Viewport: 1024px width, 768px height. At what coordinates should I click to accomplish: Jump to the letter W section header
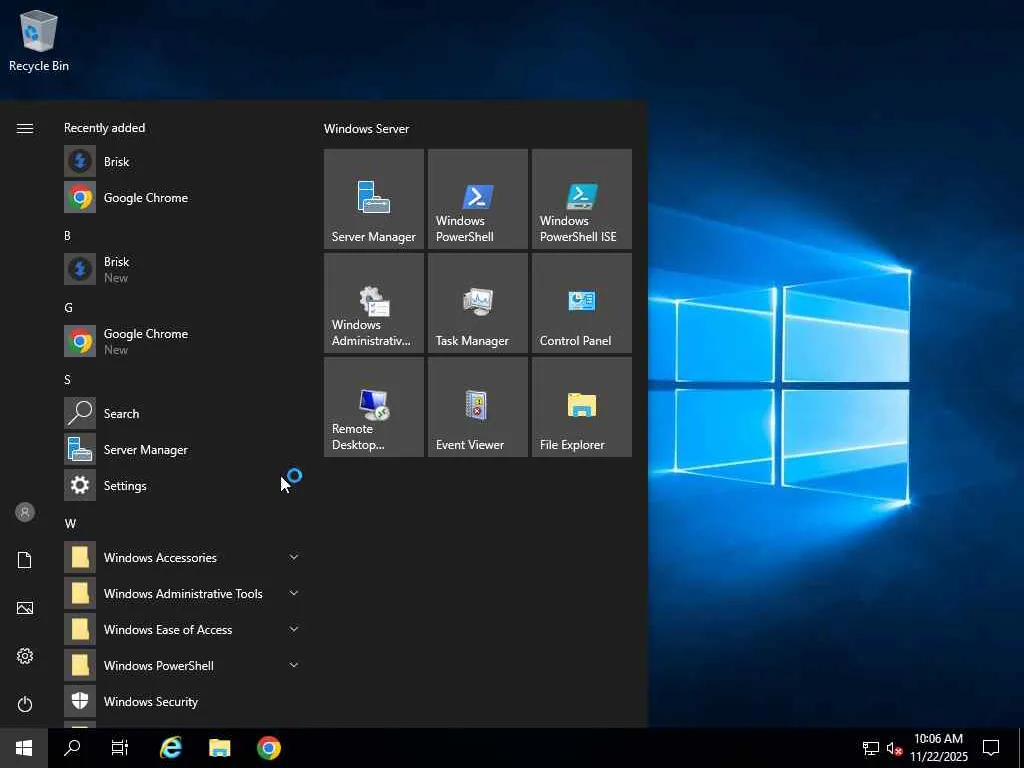(x=70, y=524)
